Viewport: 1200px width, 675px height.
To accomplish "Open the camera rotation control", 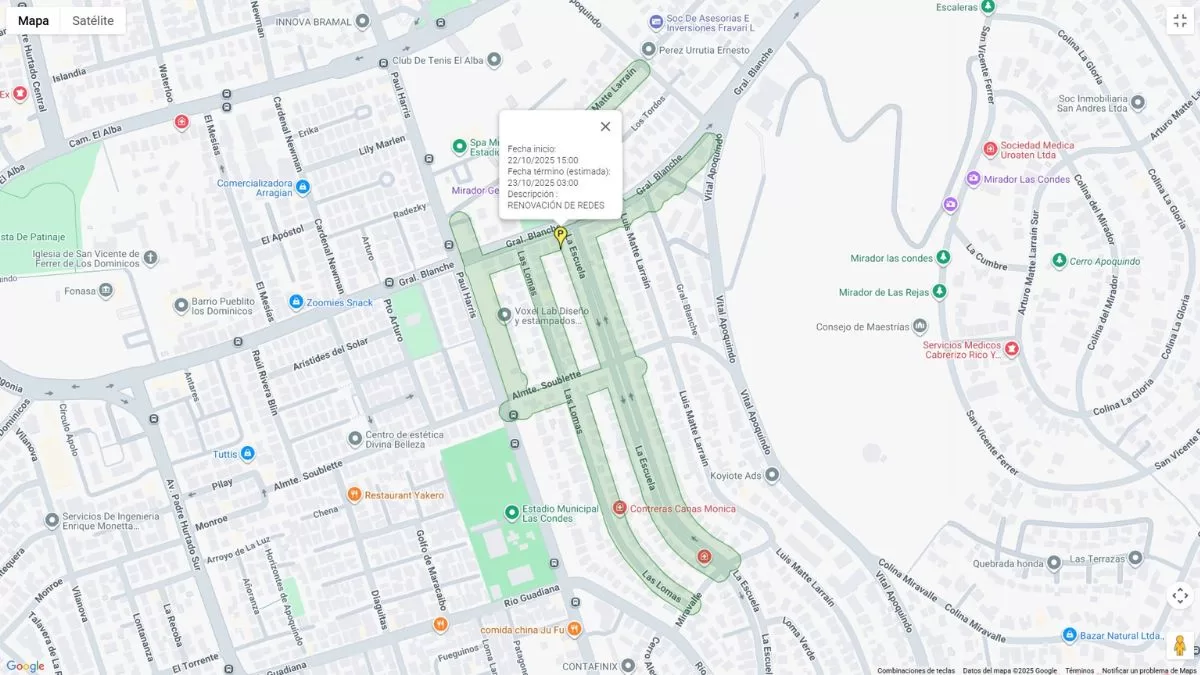I will pyautogui.click(x=1180, y=596).
